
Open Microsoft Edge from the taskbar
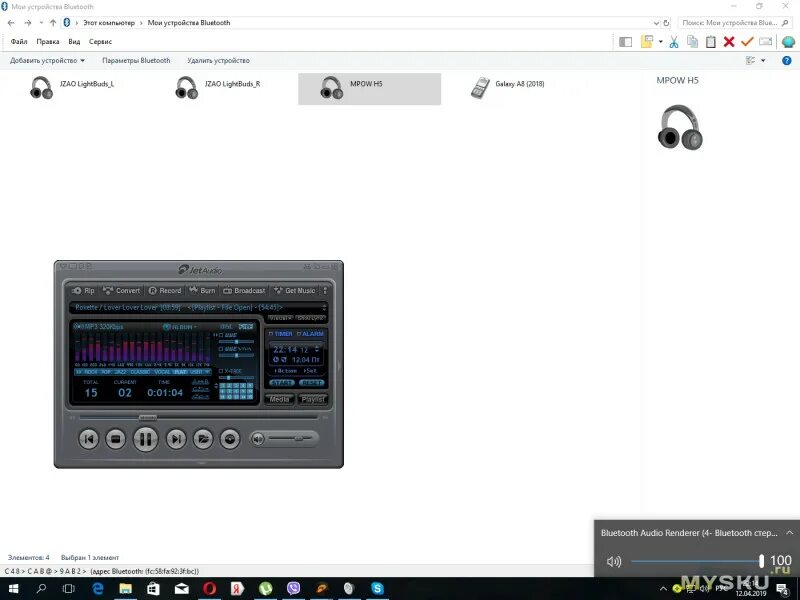pos(97,589)
